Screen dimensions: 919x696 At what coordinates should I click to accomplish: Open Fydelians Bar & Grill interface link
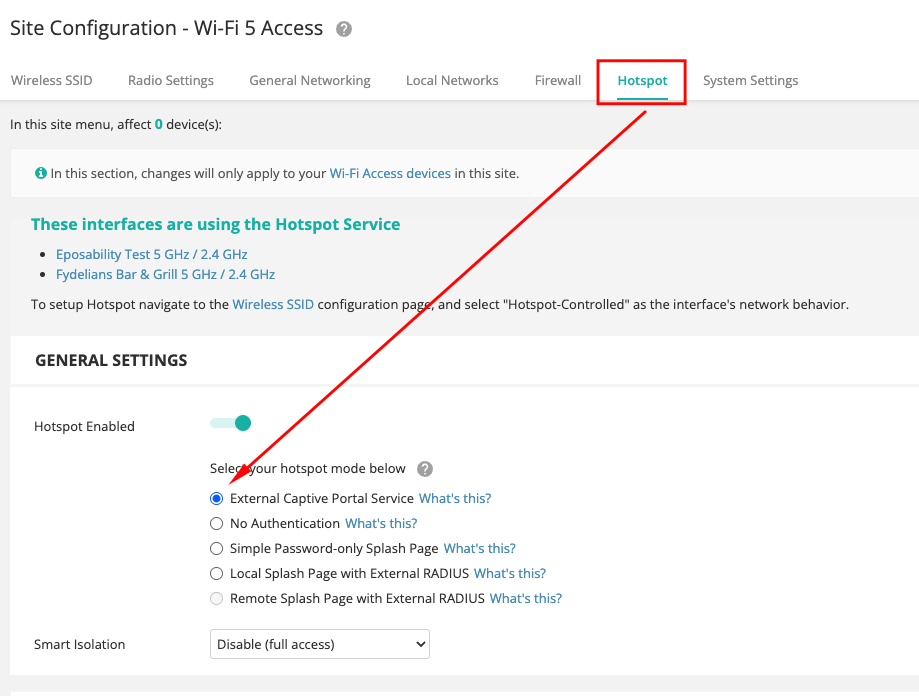(165, 274)
